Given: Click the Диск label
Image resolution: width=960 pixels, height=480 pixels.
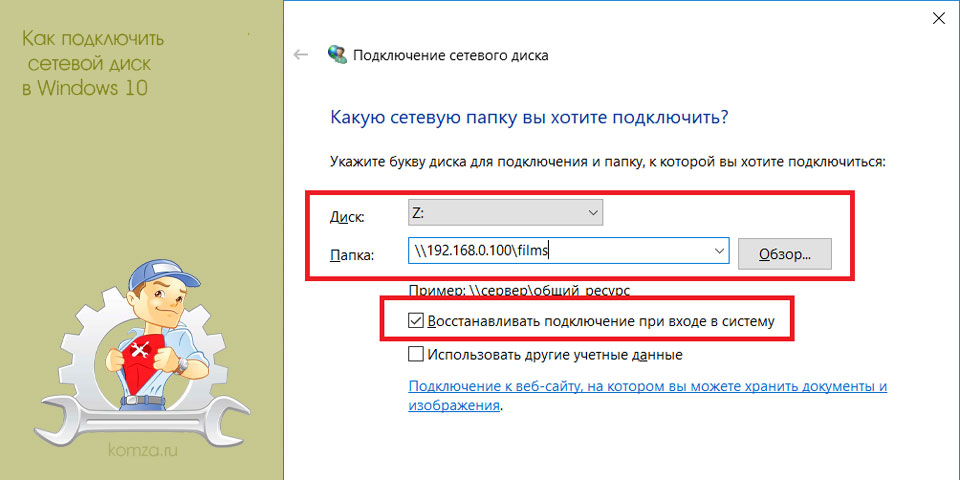Looking at the screenshot, I should [346, 217].
